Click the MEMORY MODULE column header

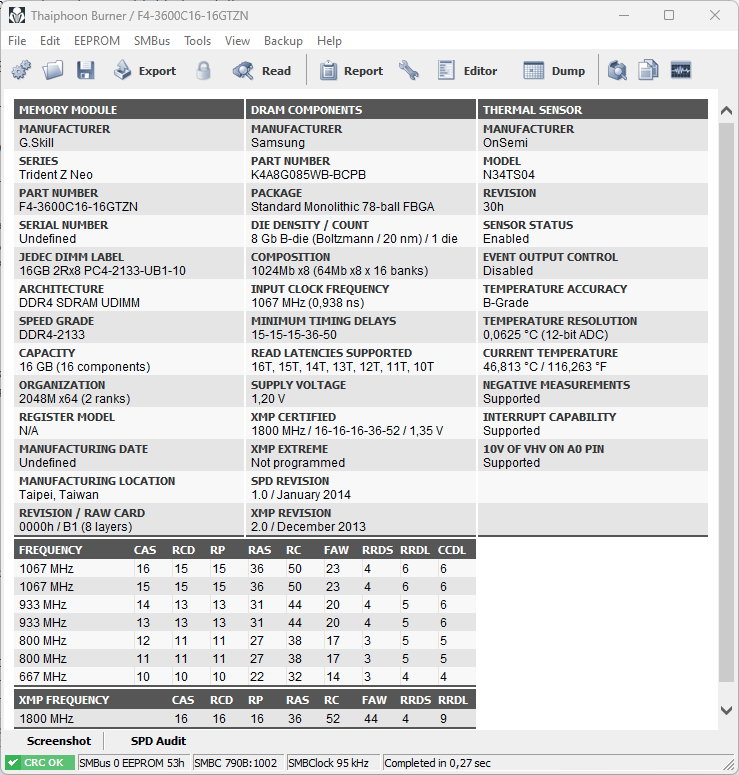pyautogui.click(x=129, y=110)
